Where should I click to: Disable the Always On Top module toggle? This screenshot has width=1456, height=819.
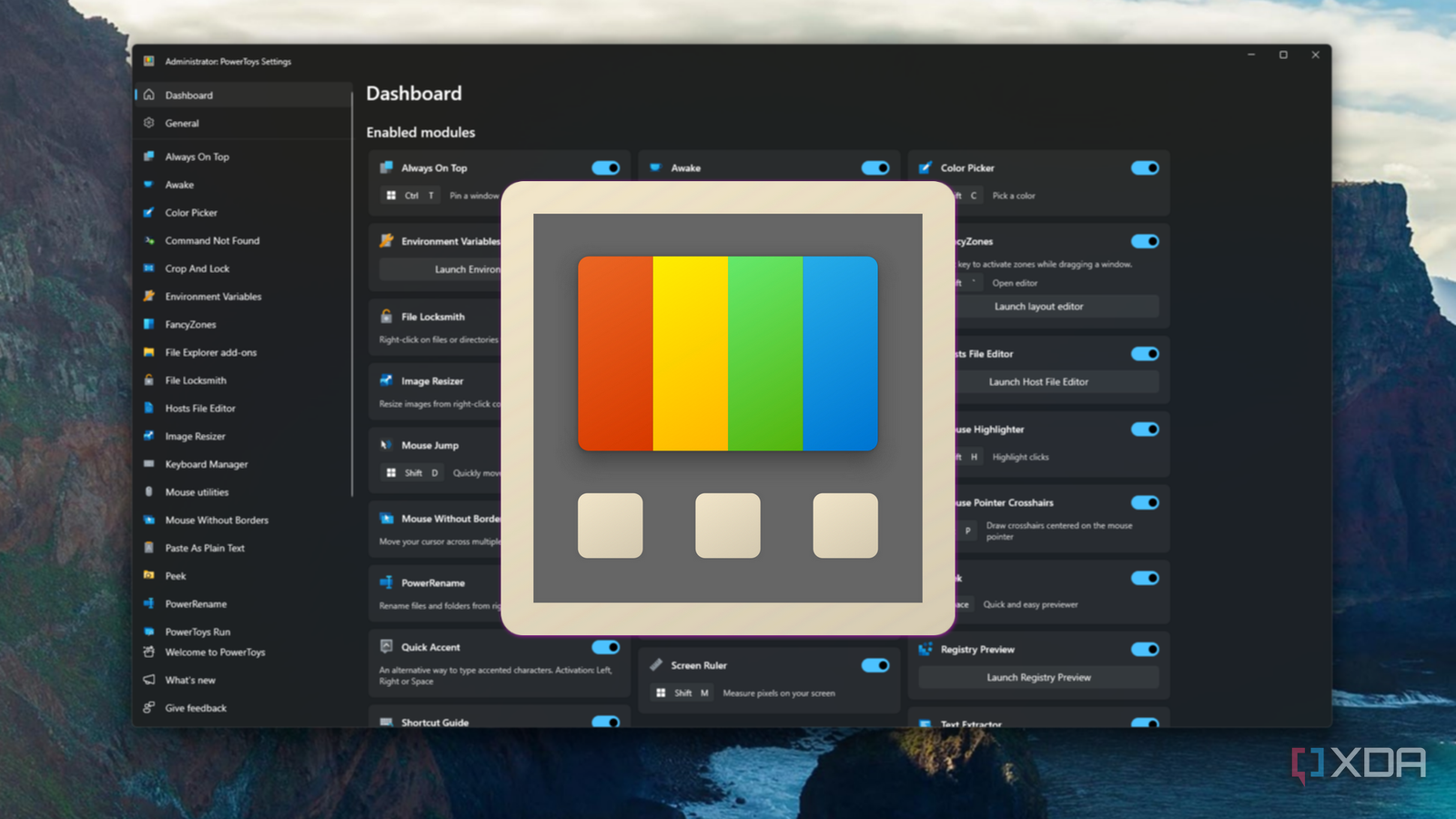pos(606,167)
